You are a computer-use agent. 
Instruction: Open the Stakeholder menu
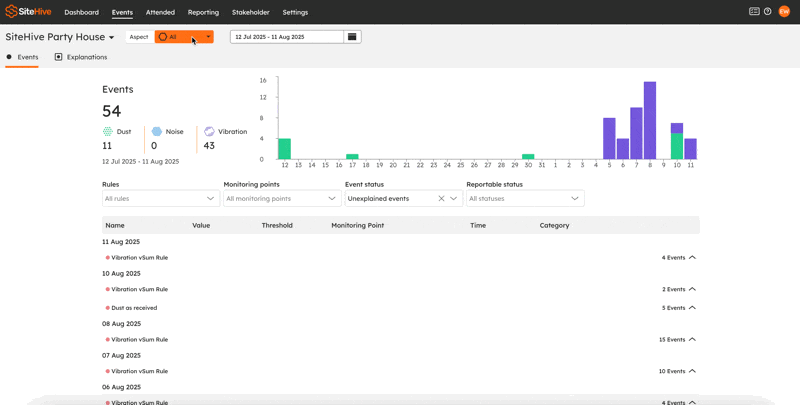pyautogui.click(x=251, y=12)
